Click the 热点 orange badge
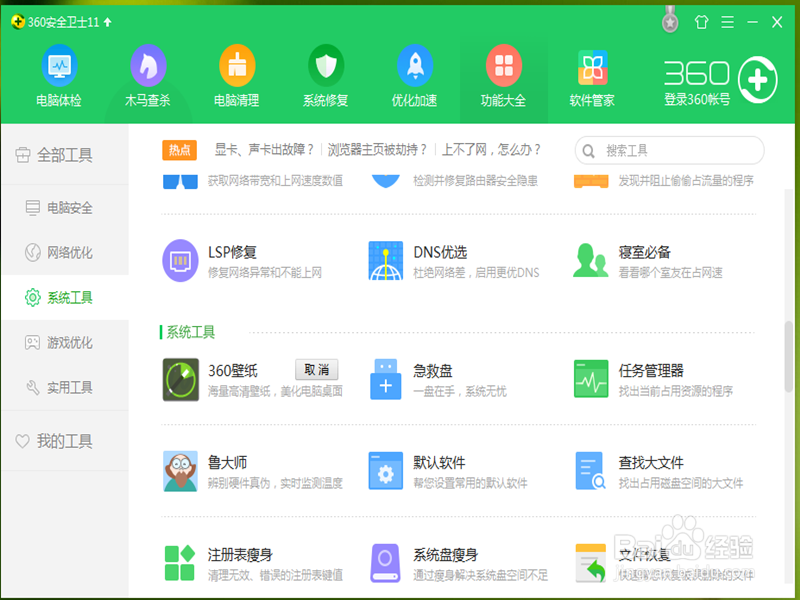The height and width of the screenshot is (600, 800). (180, 150)
